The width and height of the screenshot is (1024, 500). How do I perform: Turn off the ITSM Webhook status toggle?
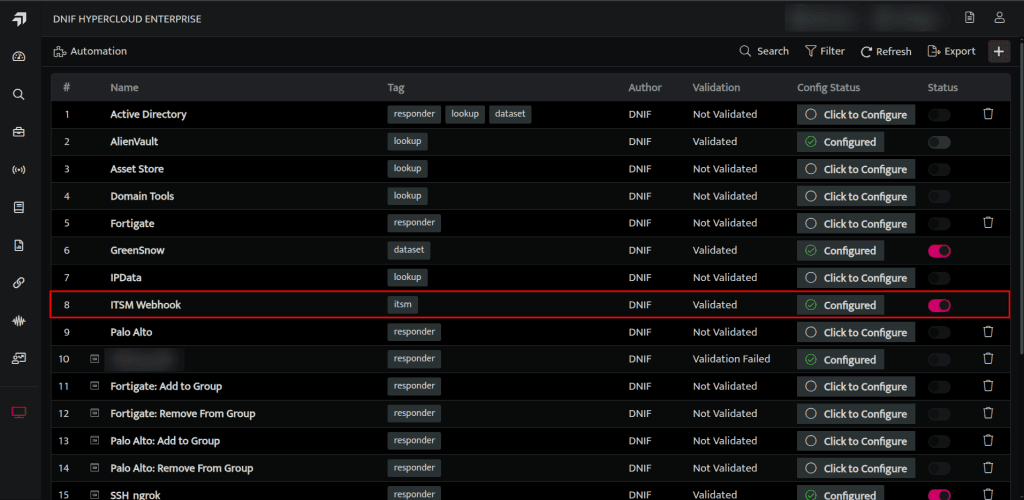pos(939,305)
